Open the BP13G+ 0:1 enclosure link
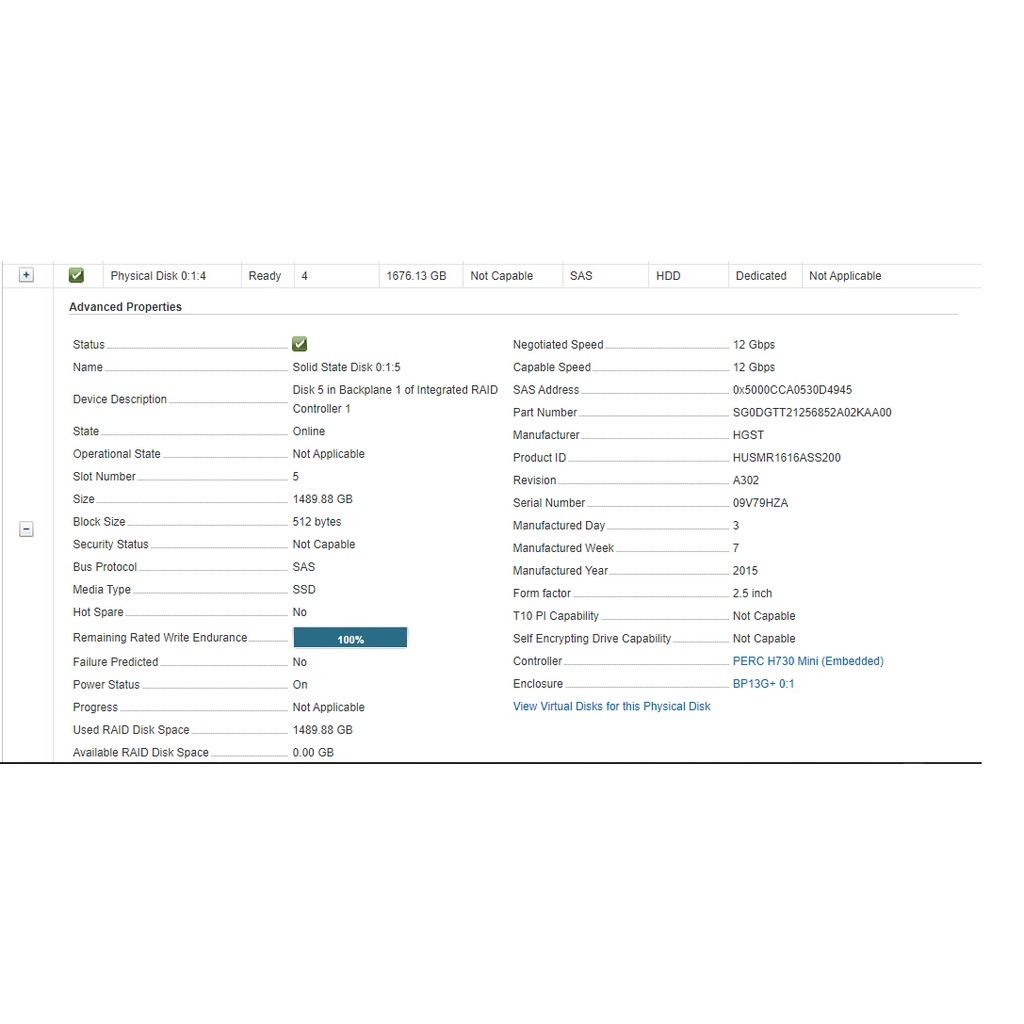The width and height of the screenshot is (1024, 1024). pyautogui.click(x=763, y=684)
